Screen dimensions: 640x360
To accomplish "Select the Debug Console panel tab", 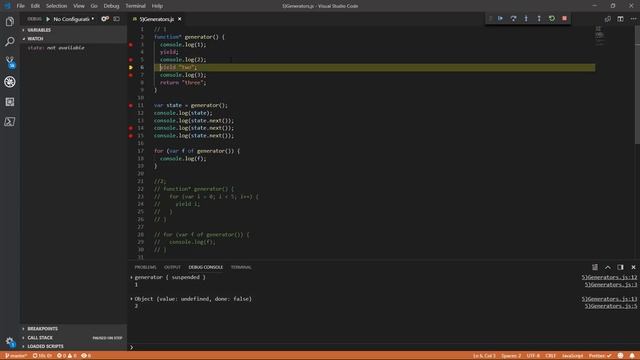I will (x=206, y=267).
